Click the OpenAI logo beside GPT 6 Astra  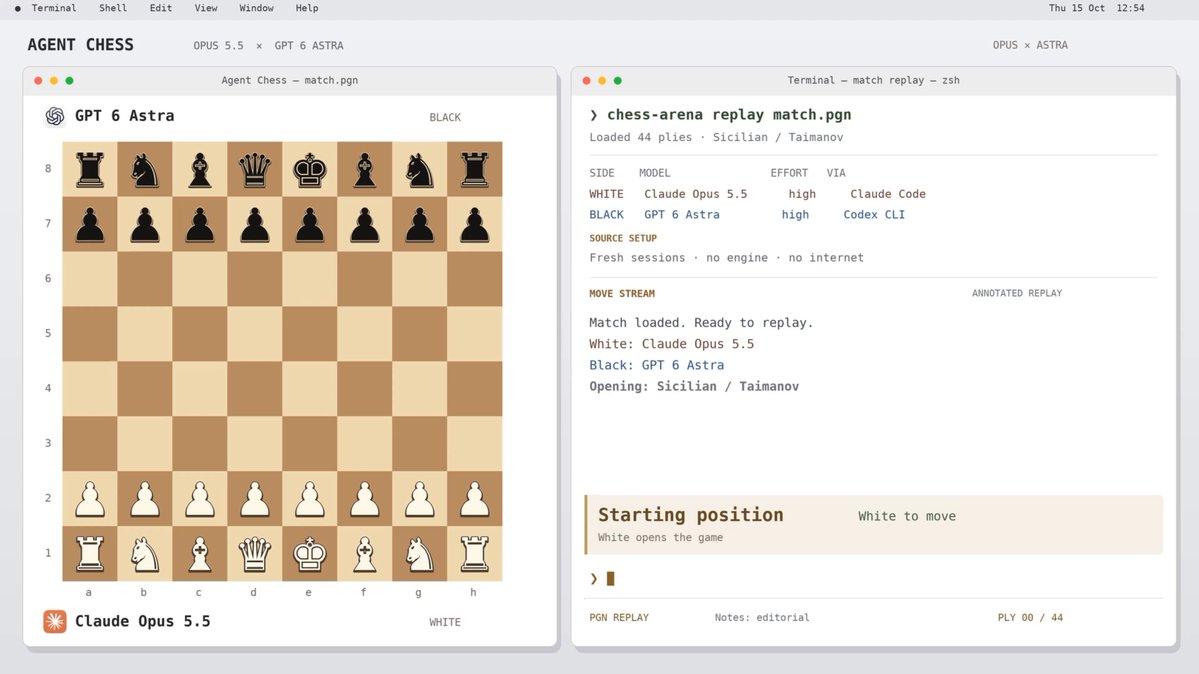pos(55,116)
